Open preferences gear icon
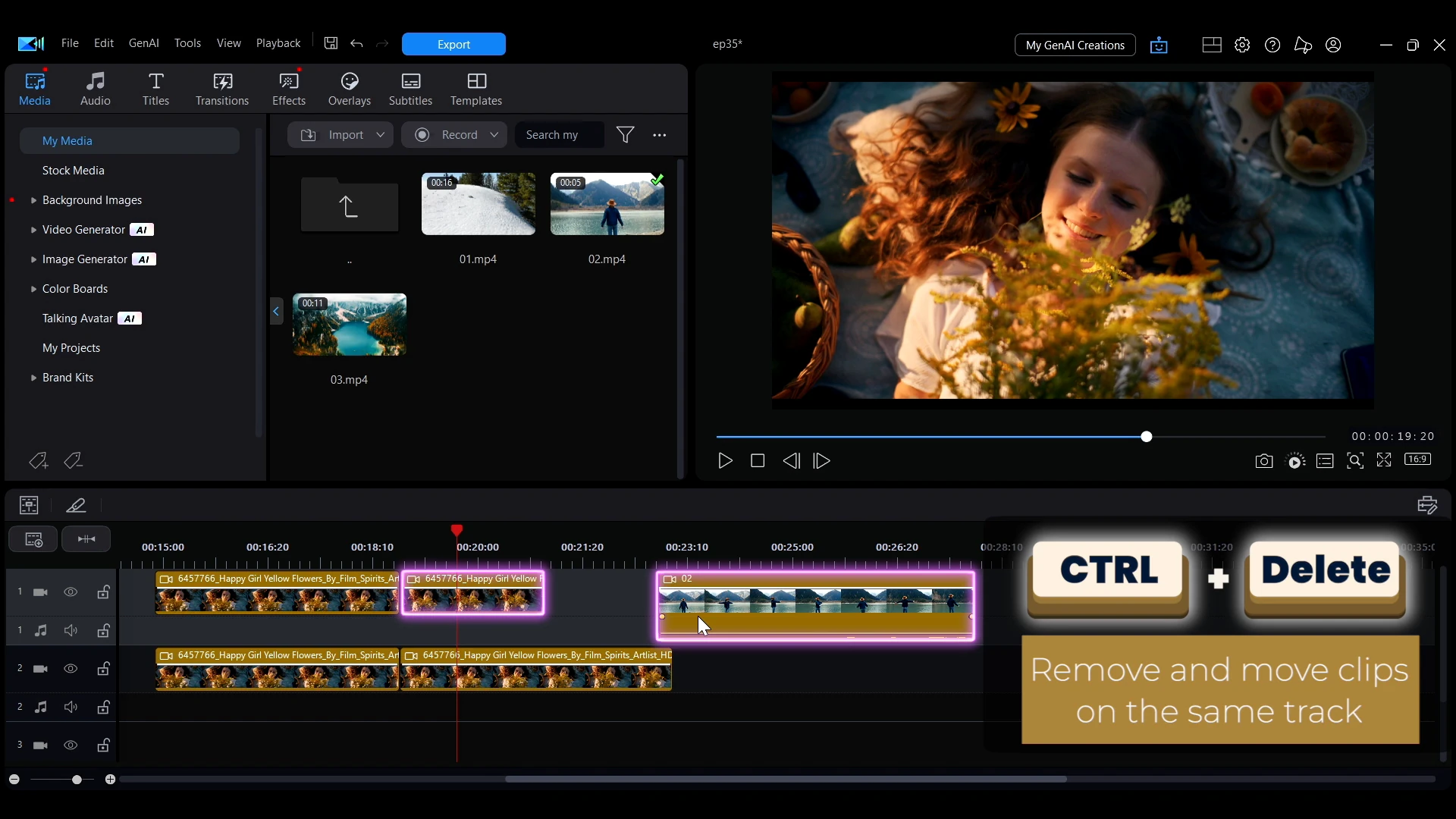Image resolution: width=1456 pixels, height=819 pixels. coord(1242,45)
